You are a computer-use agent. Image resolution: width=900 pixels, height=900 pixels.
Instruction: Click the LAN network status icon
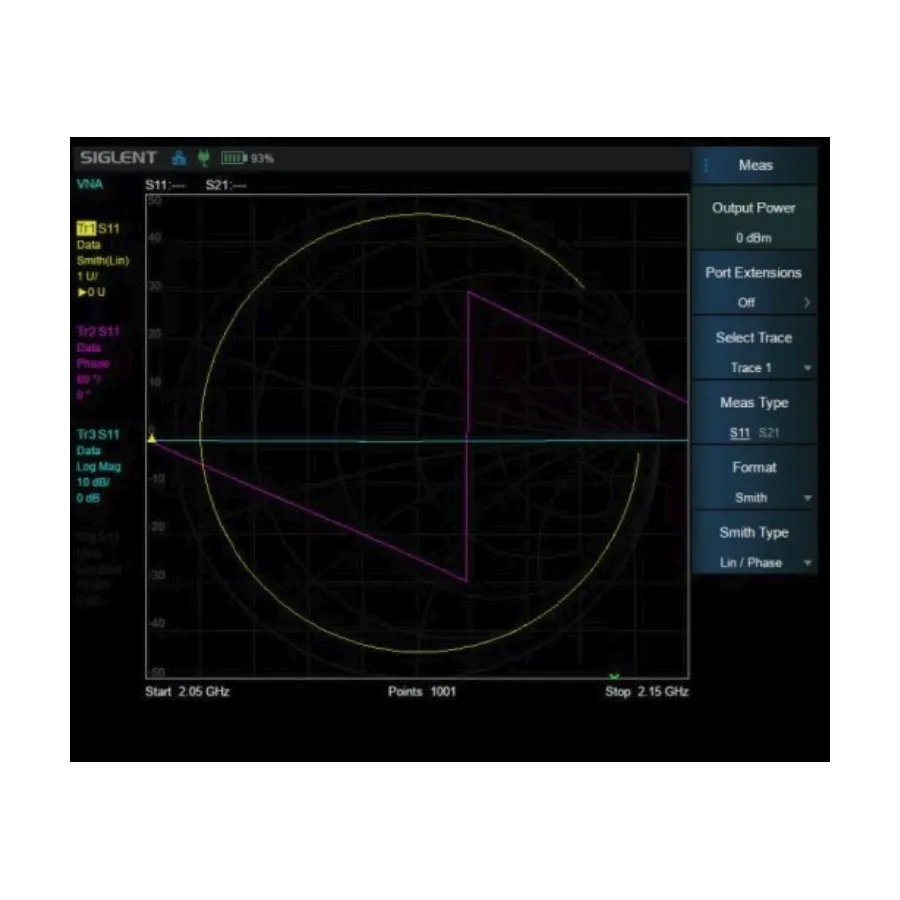[178, 157]
